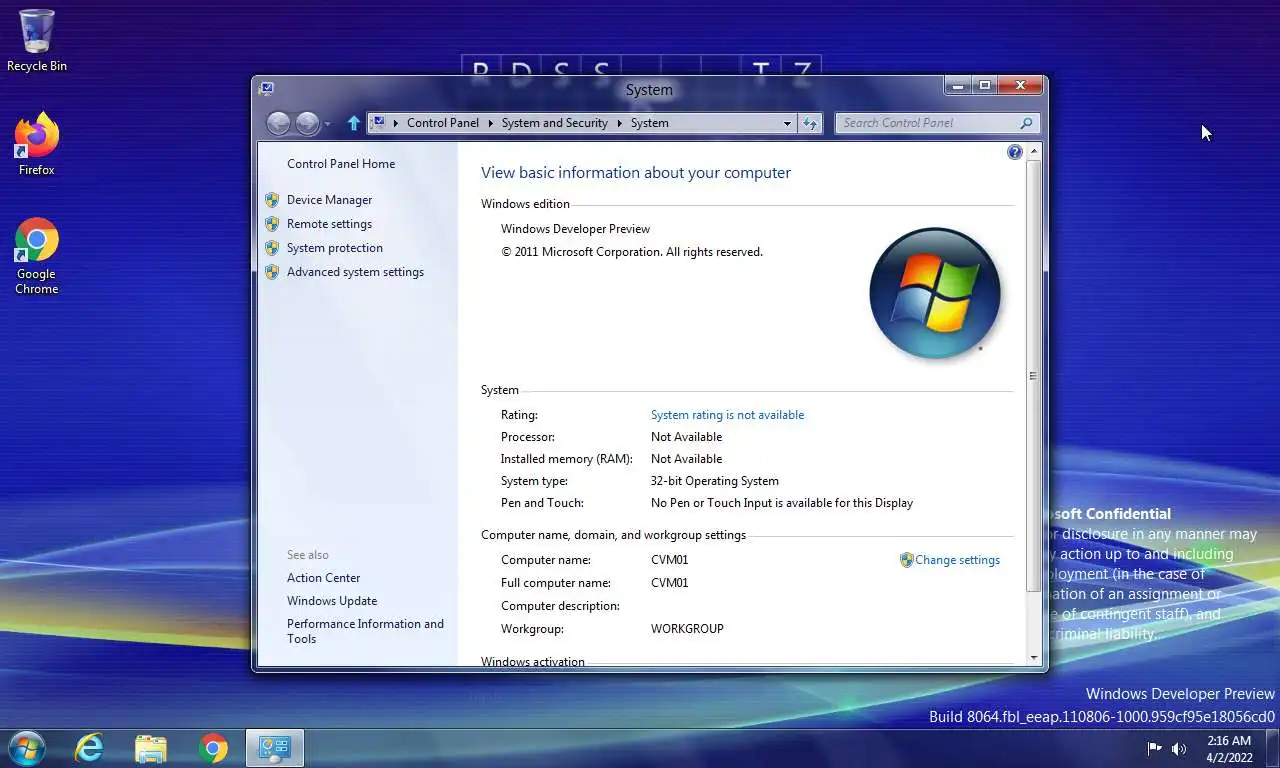Click Windows Developer Preview edition text
Viewport: 1280px width, 768px height.
[575, 229]
